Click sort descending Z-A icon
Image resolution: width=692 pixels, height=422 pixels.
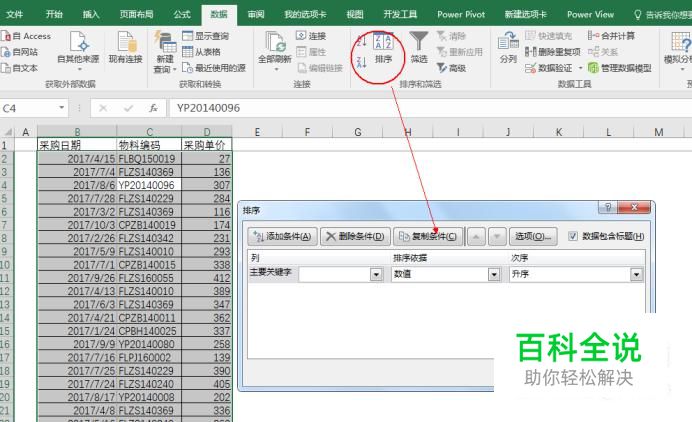coord(361,62)
